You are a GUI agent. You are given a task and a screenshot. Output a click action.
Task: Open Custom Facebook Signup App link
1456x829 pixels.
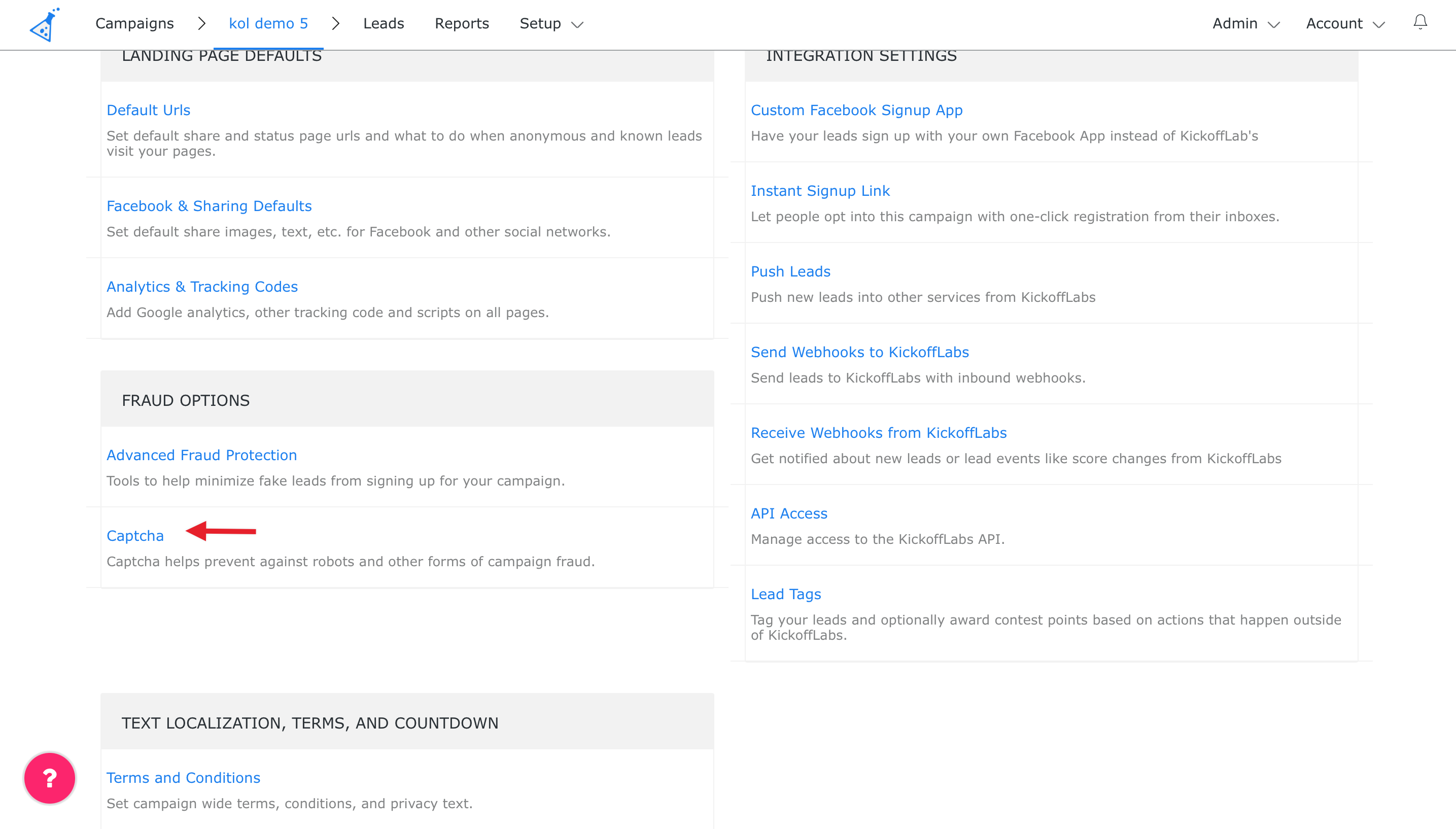857,110
